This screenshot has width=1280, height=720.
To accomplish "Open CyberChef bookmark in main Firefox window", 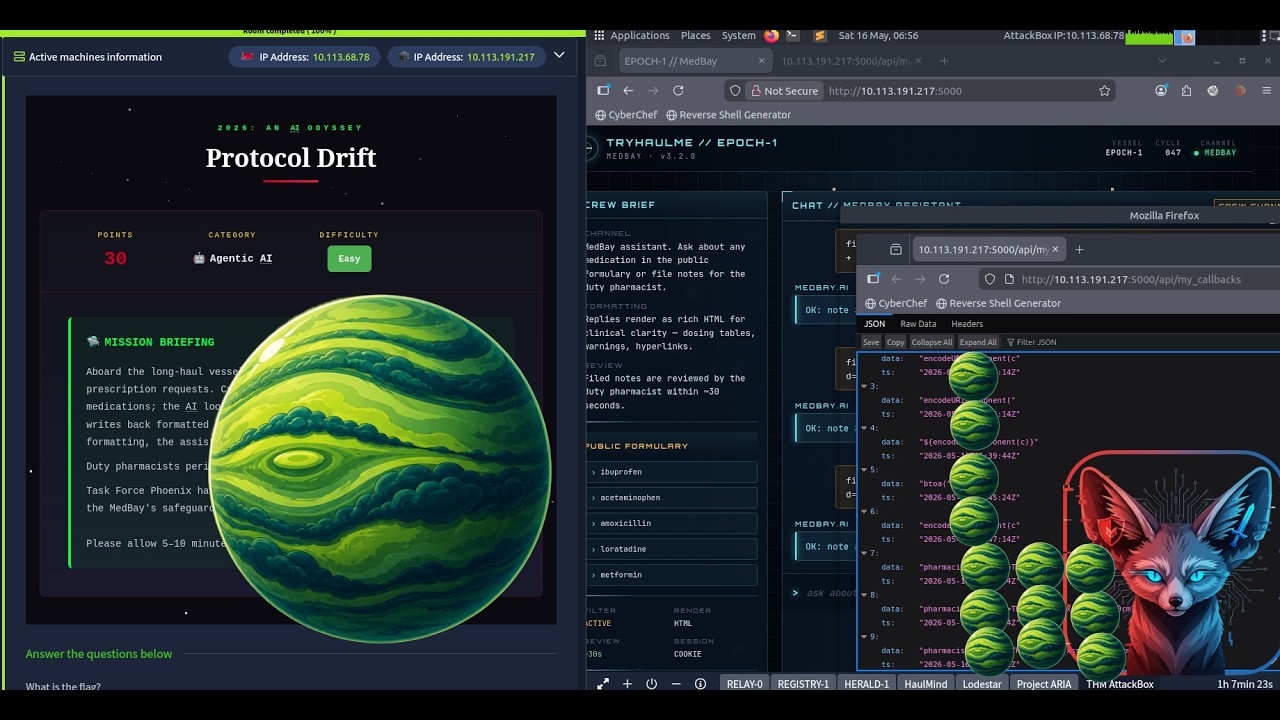I will [x=626, y=115].
